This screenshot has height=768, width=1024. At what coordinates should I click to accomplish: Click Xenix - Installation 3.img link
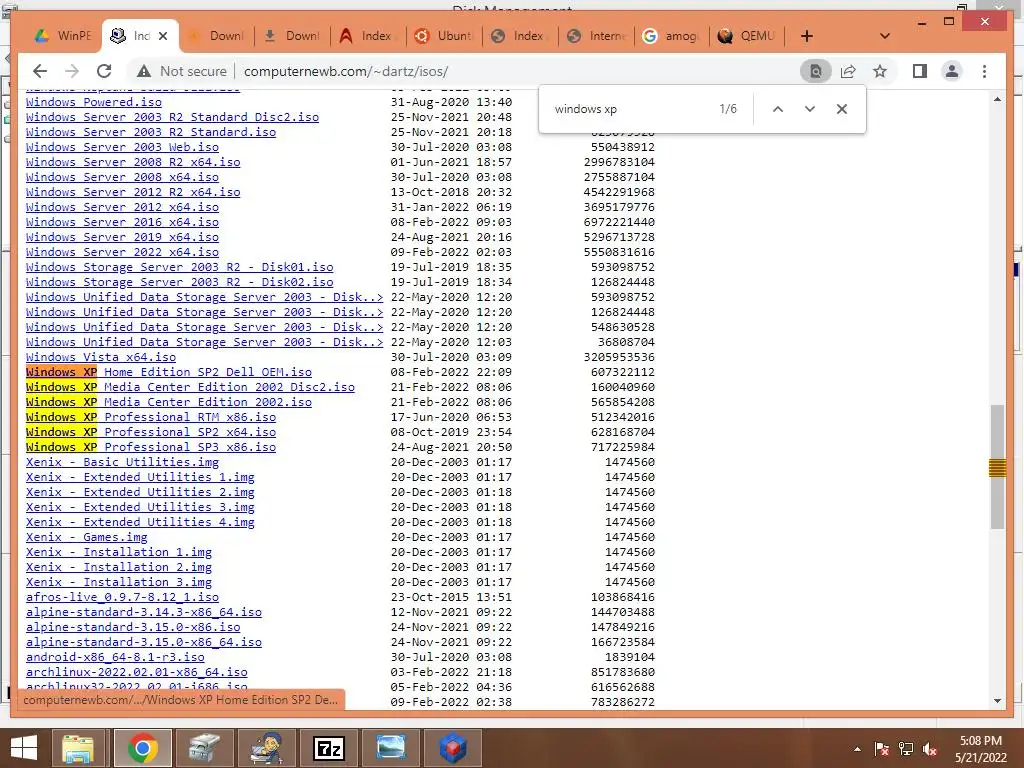118,583
